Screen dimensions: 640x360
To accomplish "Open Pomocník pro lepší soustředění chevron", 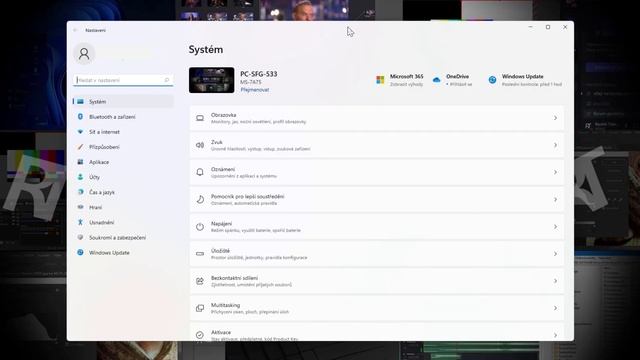I will click(555, 199).
